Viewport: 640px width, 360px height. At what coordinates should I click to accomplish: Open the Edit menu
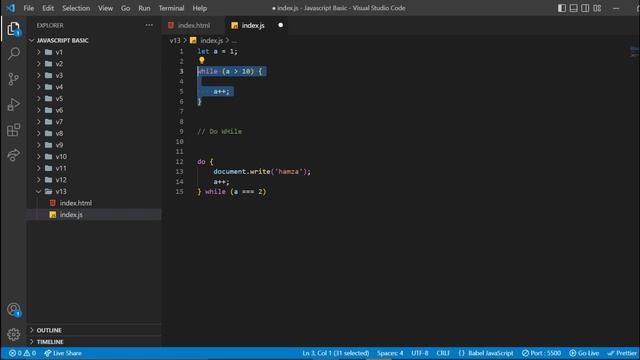click(48, 8)
